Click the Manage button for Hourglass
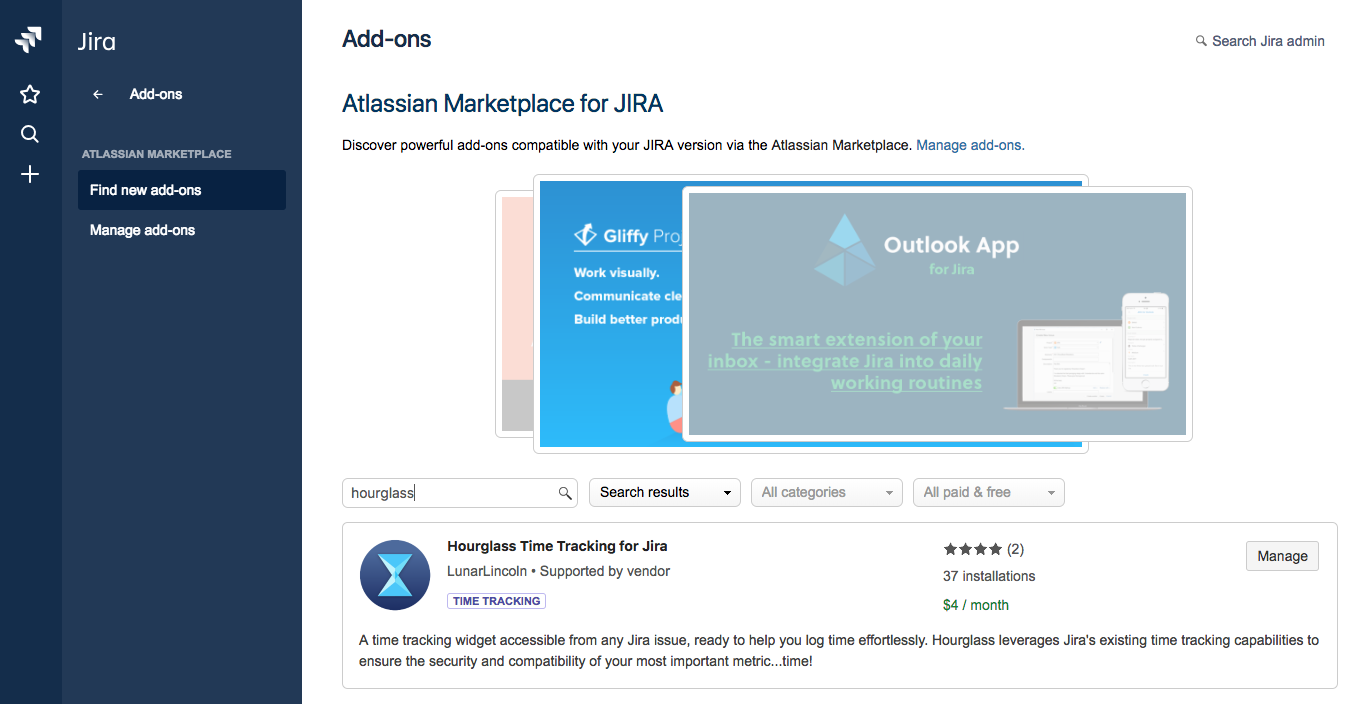Viewport: 1368px width, 704px height. click(1283, 556)
